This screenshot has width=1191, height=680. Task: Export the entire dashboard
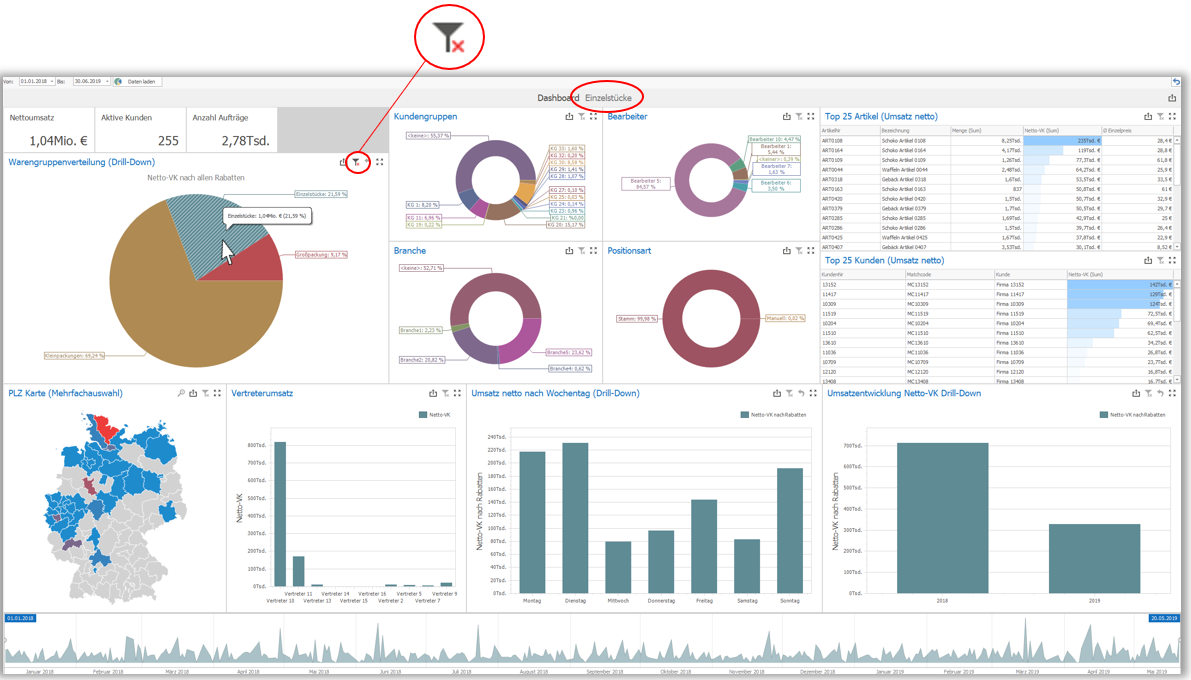1172,97
